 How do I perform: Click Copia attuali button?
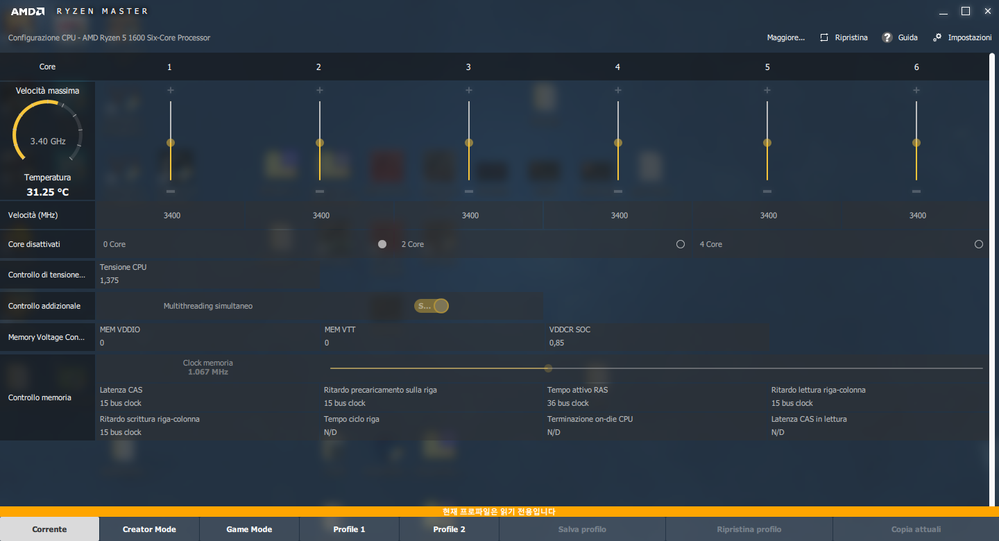coord(916,529)
